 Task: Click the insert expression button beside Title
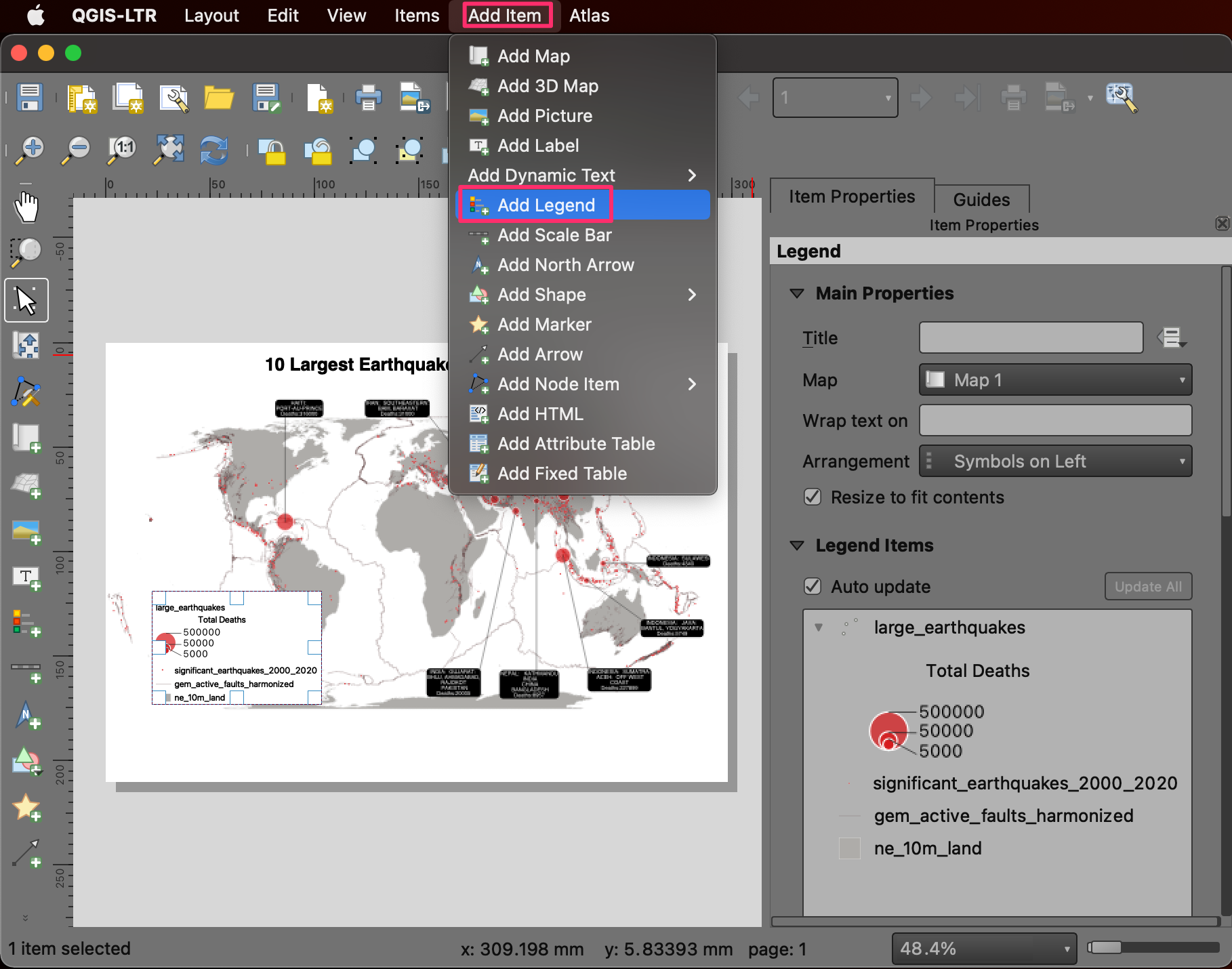(x=1172, y=337)
